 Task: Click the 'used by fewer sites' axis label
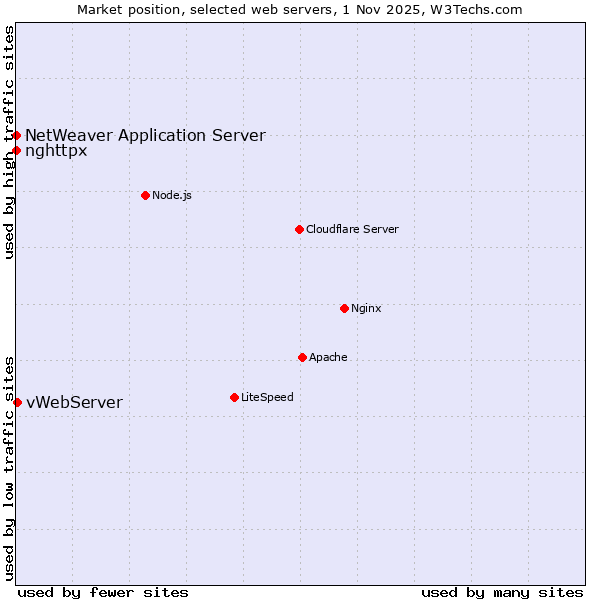click(103, 592)
